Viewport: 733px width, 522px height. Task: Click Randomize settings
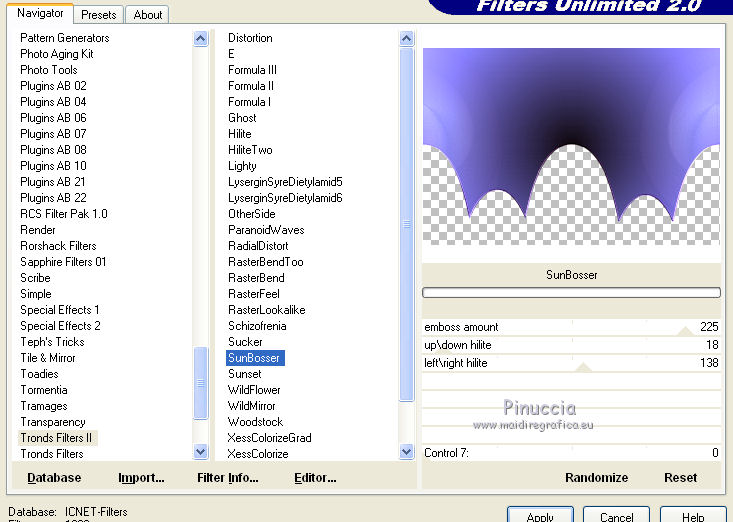[x=596, y=478]
